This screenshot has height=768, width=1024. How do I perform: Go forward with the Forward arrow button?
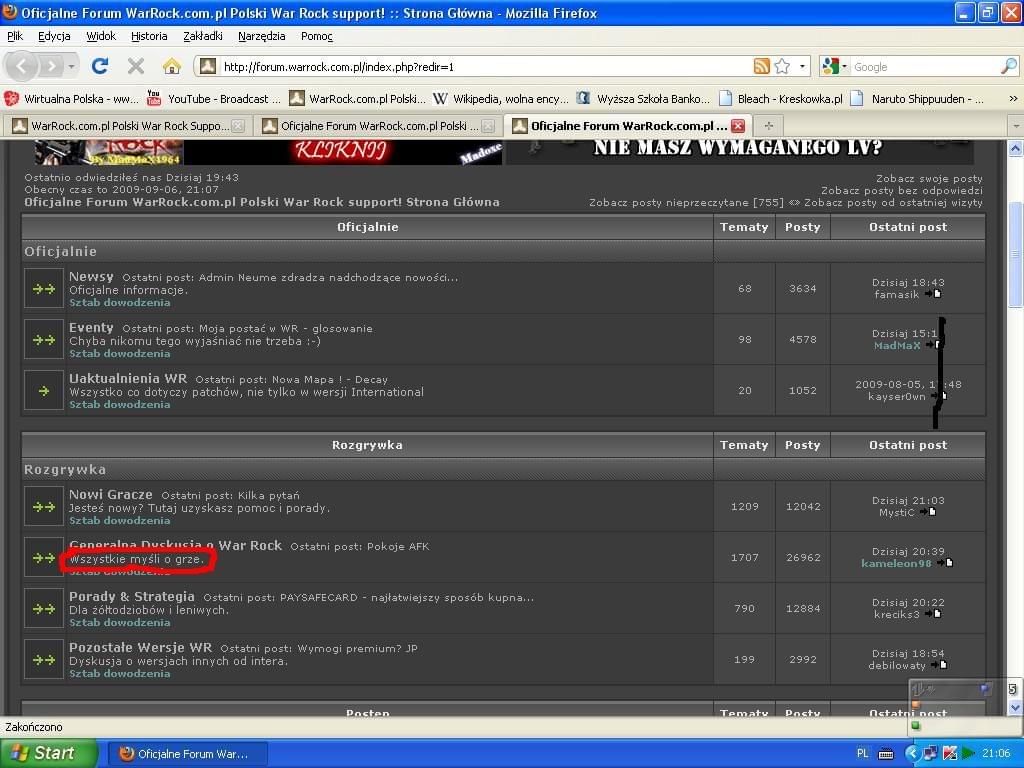click(50, 66)
